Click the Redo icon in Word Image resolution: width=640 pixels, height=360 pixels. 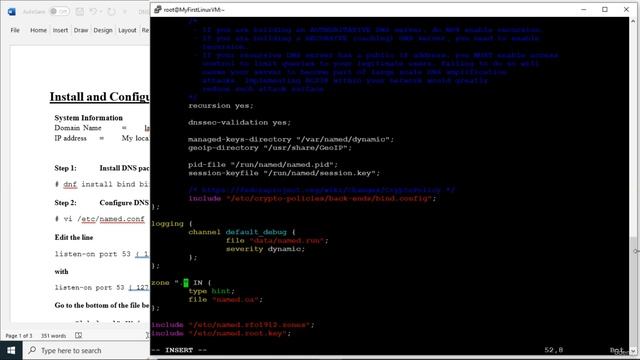click(x=111, y=11)
